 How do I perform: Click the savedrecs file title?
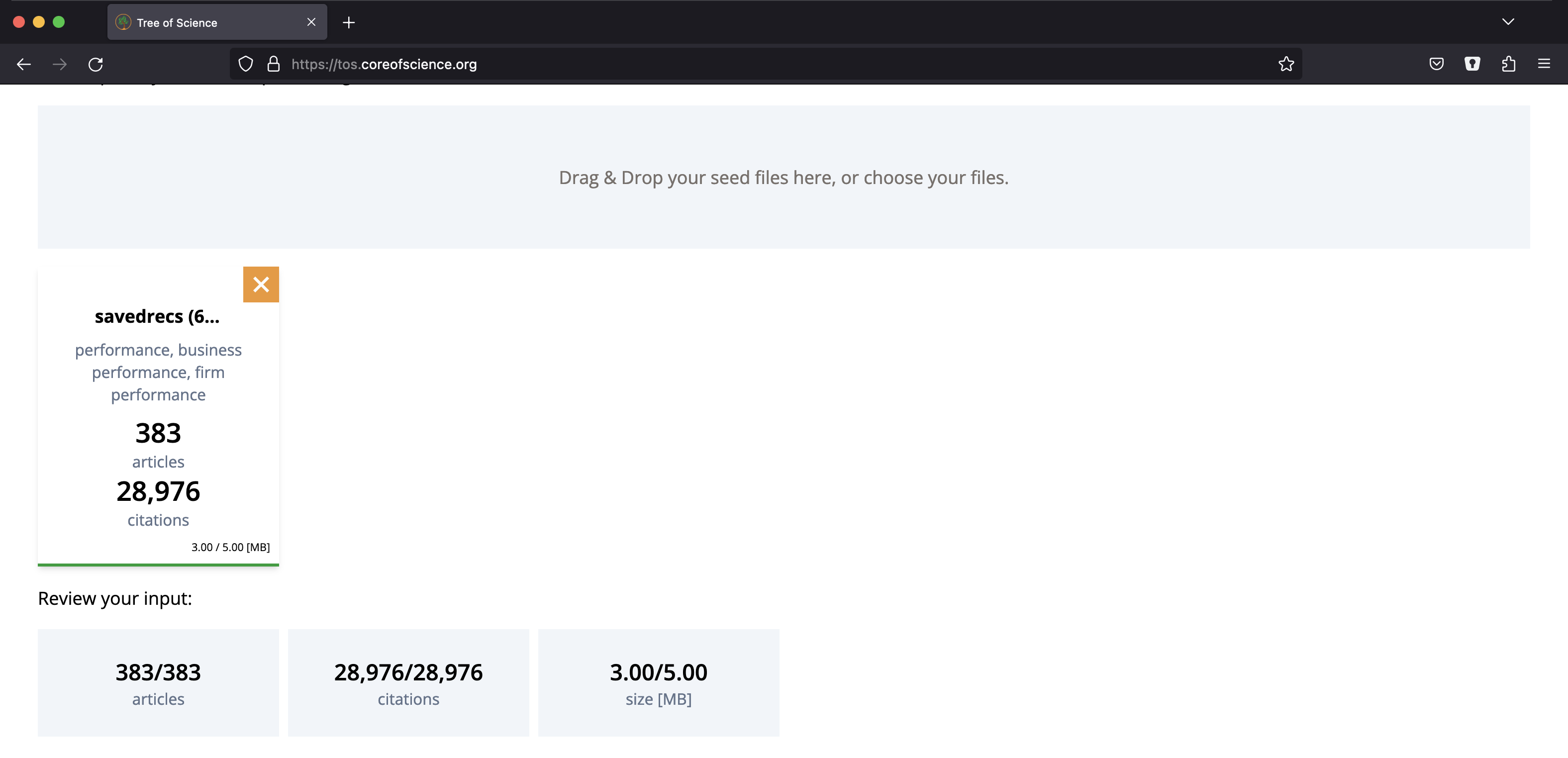[157, 316]
